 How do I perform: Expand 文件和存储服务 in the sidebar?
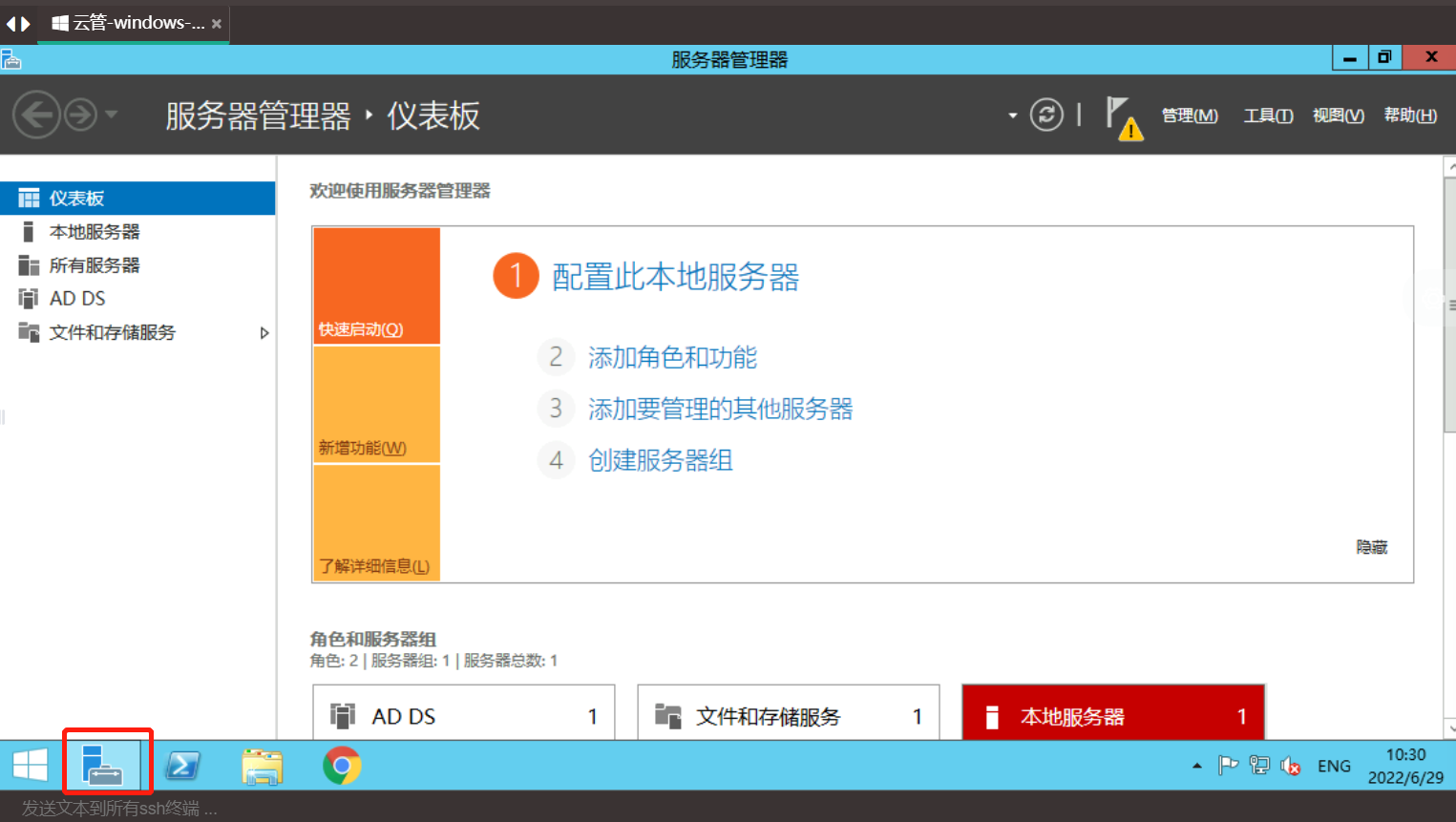[x=264, y=332]
